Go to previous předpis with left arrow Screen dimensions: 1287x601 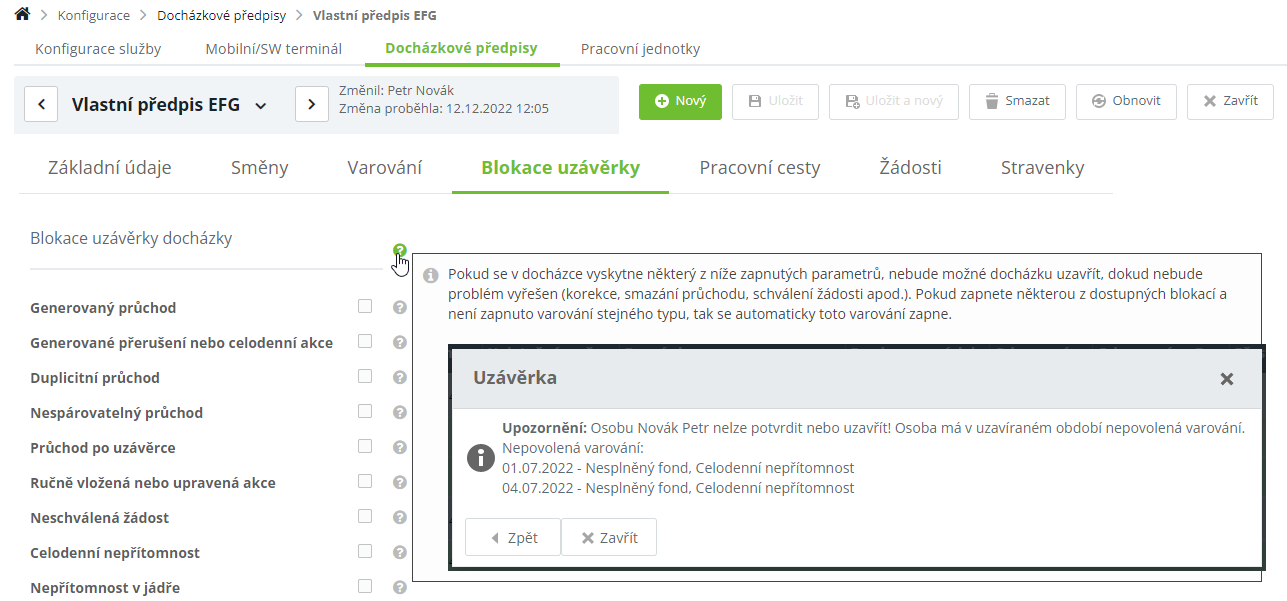[x=41, y=104]
